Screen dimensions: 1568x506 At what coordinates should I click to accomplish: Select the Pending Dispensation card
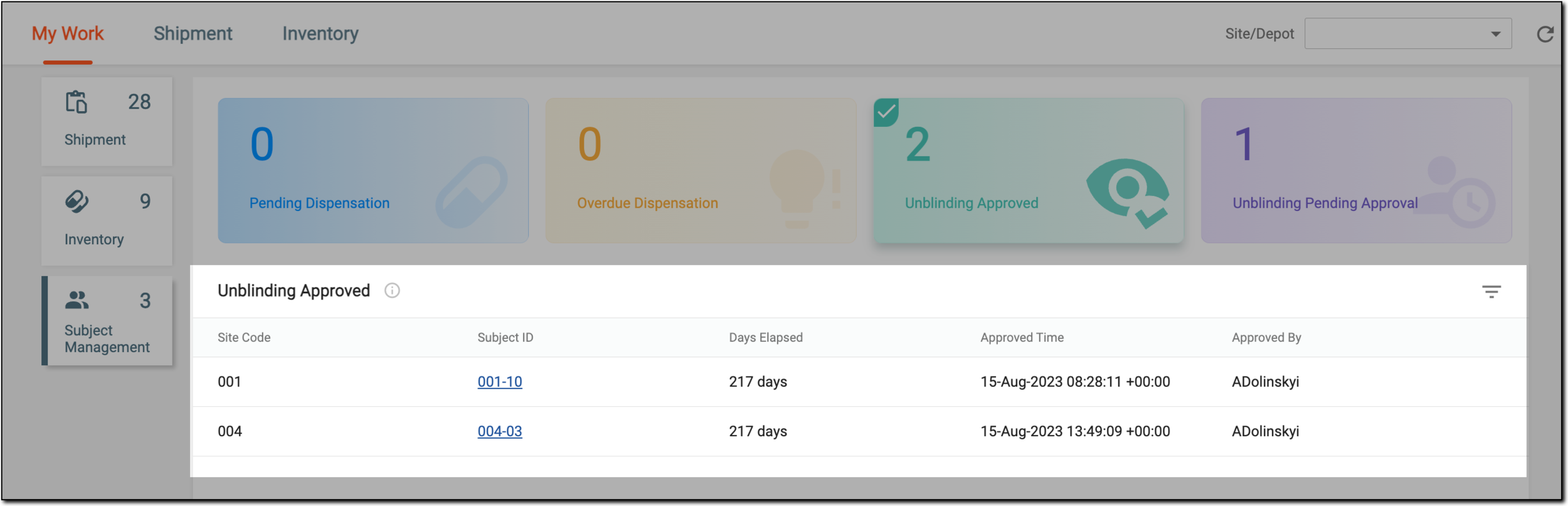pyautogui.click(x=373, y=170)
